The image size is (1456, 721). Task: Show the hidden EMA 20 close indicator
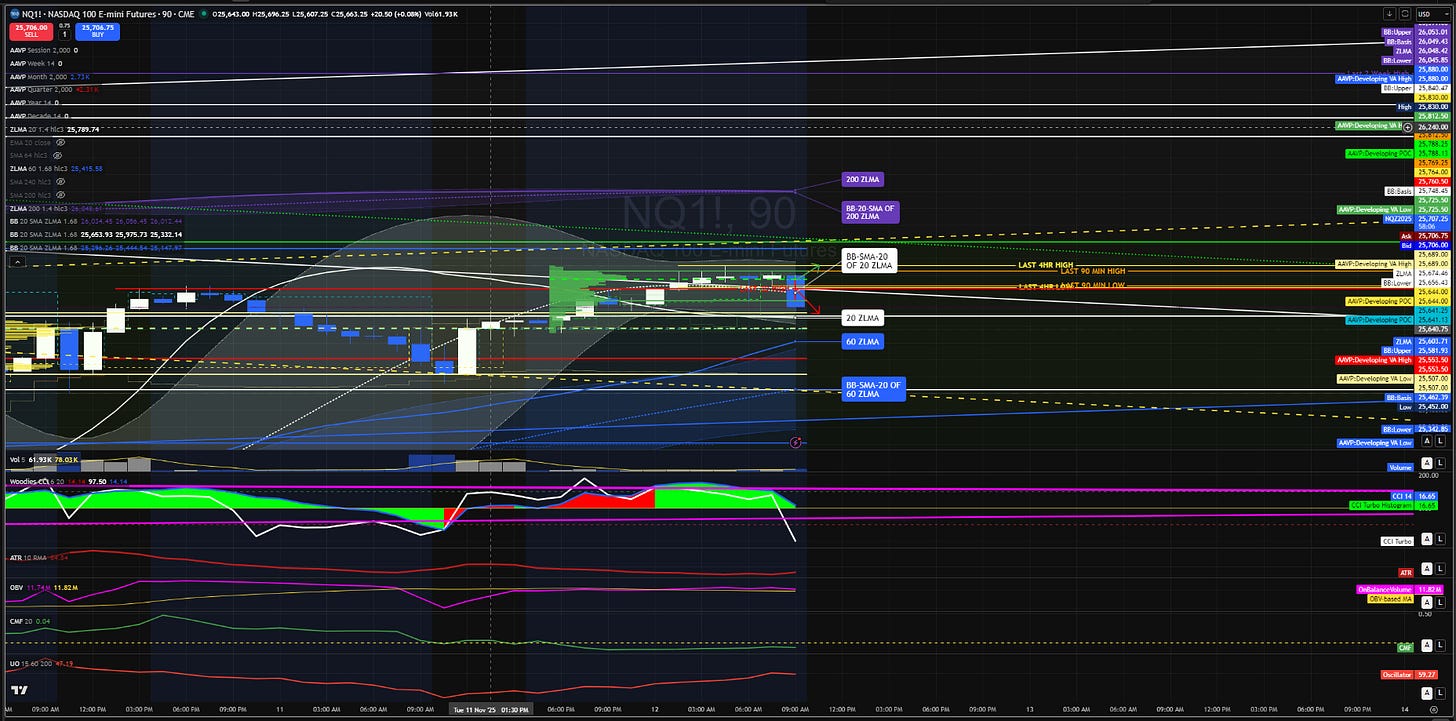(60, 143)
